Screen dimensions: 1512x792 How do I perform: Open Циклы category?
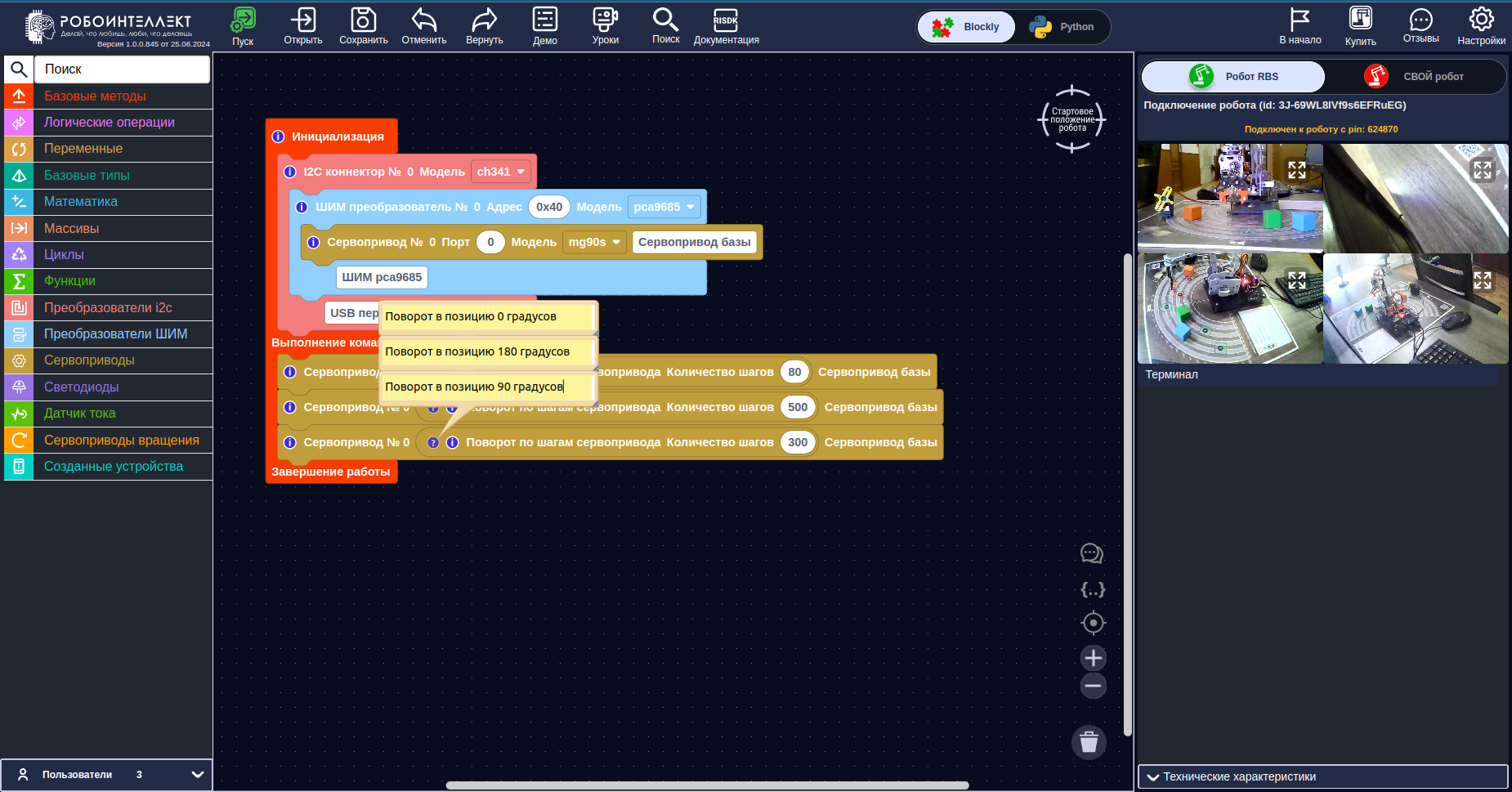point(108,254)
